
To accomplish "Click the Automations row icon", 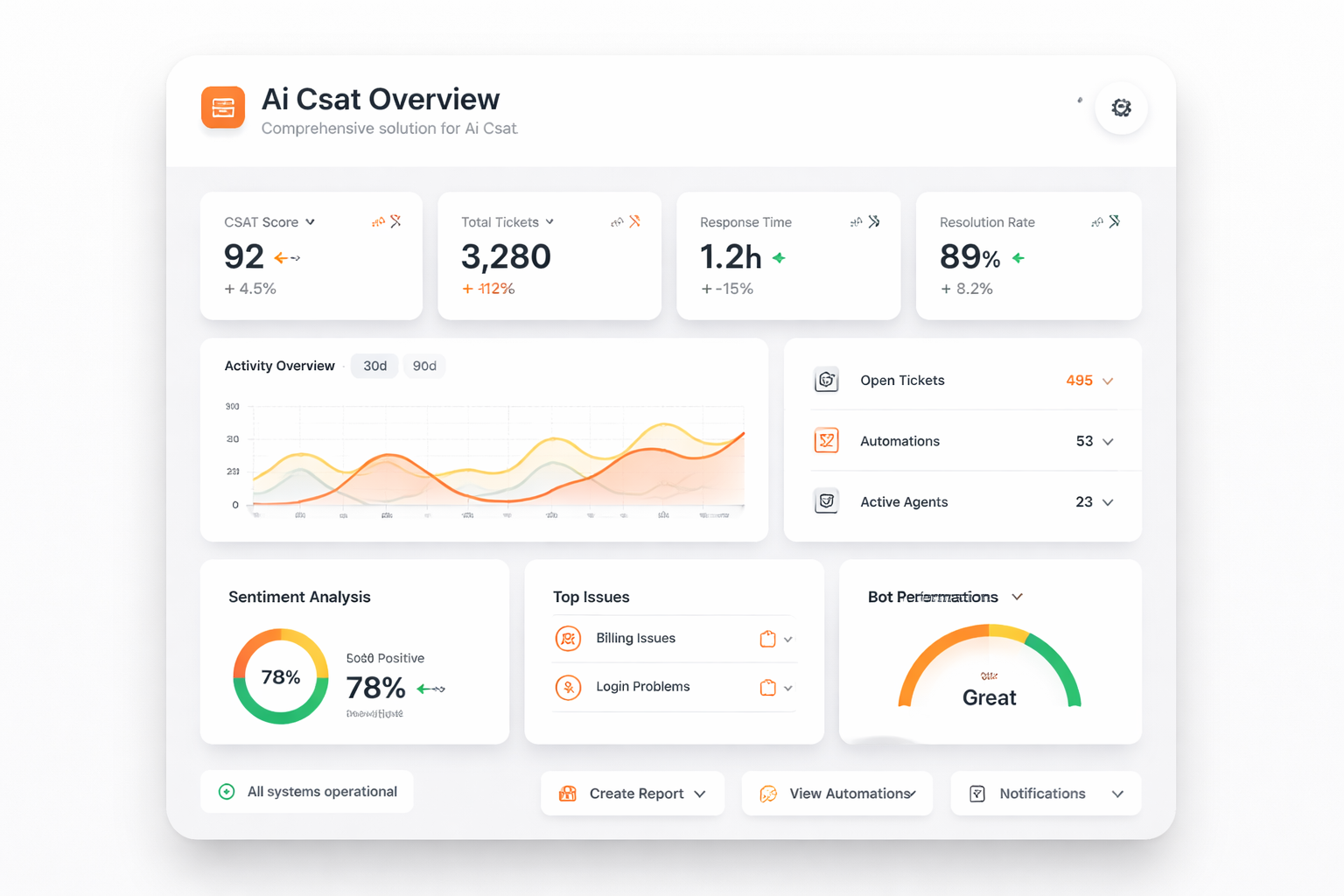I will tap(826, 441).
